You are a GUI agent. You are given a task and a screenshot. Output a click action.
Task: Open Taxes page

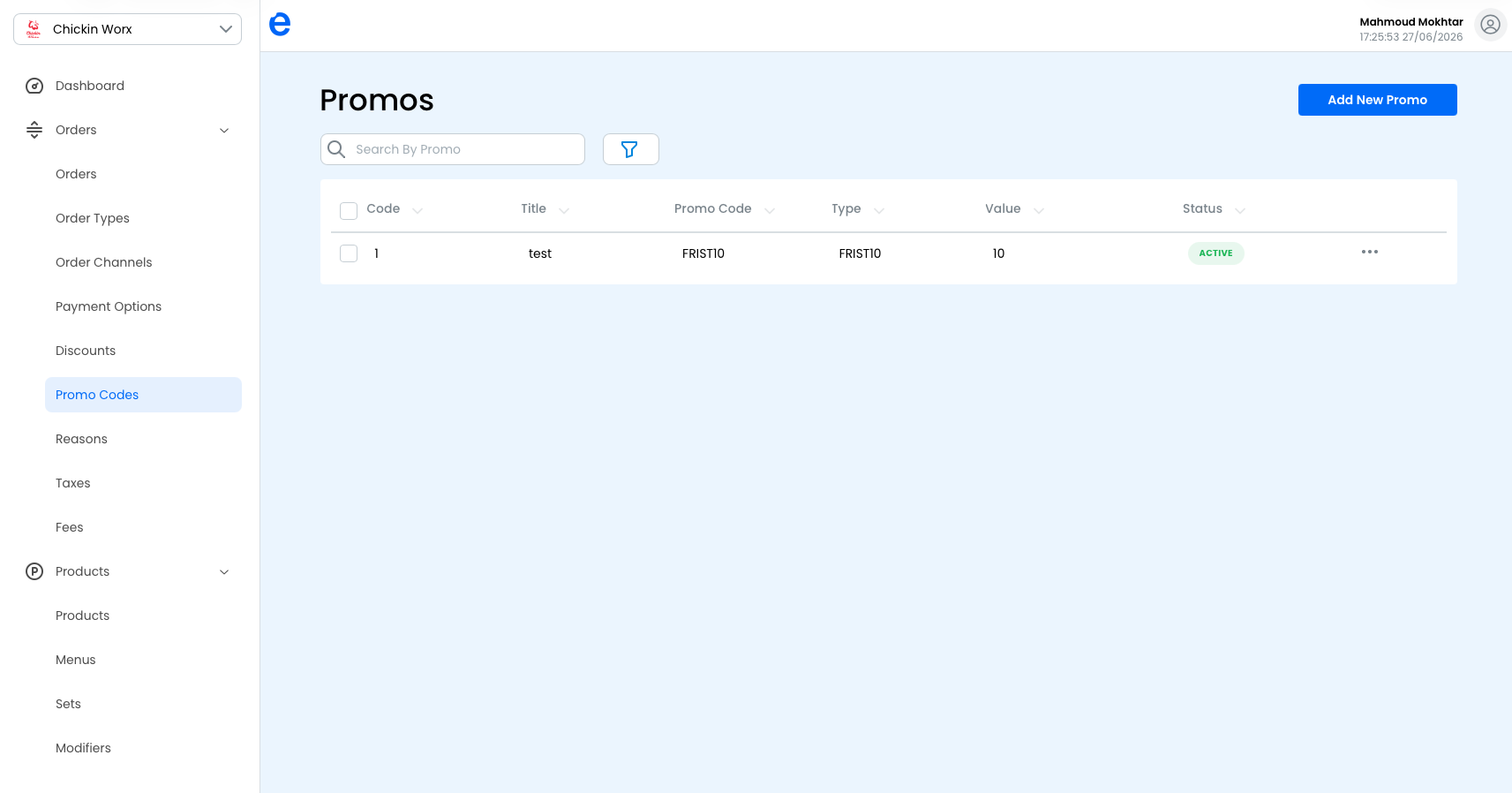pyautogui.click(x=73, y=483)
